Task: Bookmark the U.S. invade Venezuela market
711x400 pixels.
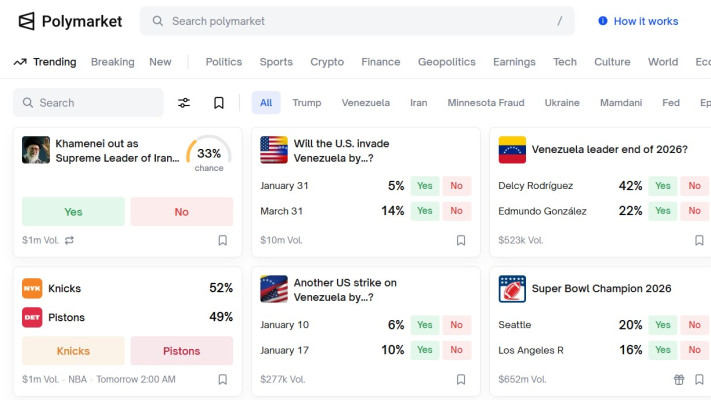Action: pos(461,240)
